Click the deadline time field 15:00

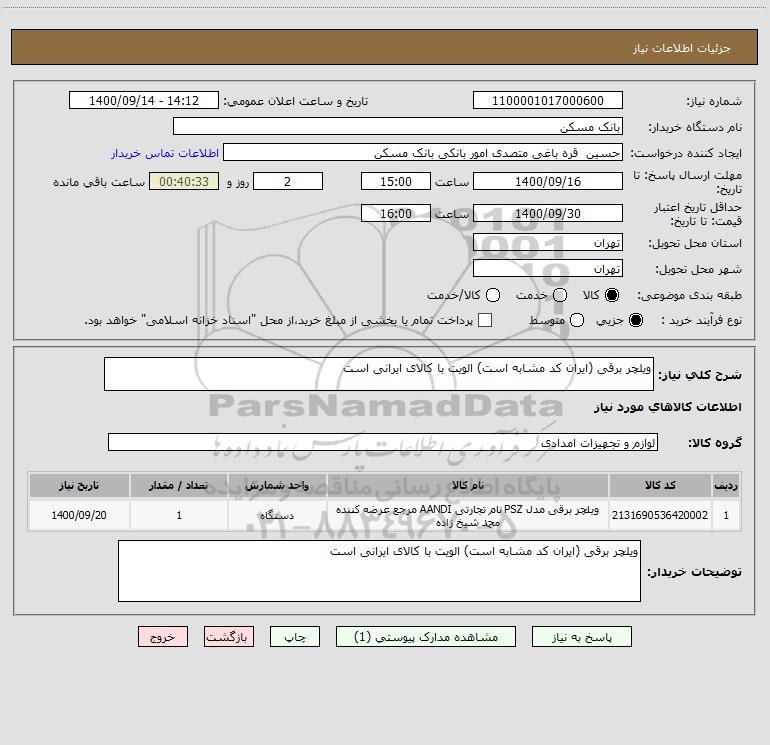pos(396,181)
